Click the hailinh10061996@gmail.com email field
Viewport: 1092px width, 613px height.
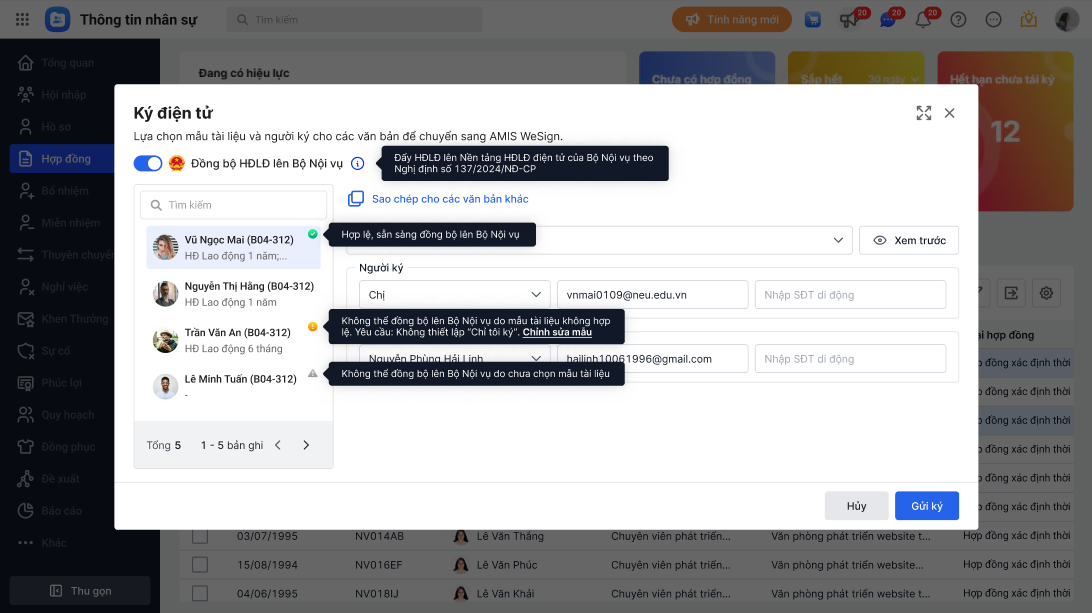pyautogui.click(x=653, y=359)
